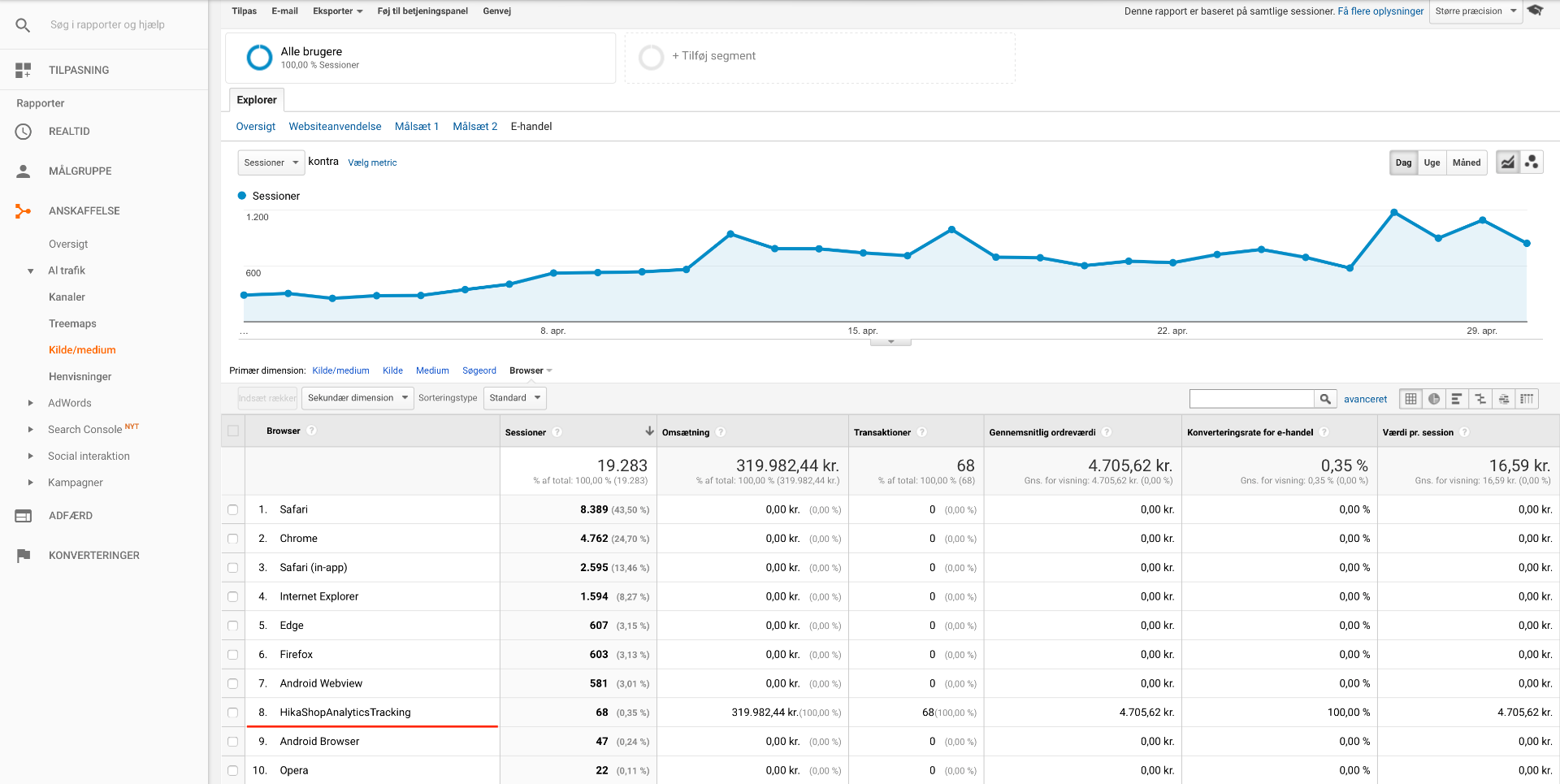The height and width of the screenshot is (784, 1560).
Task: Open the Eksporter menu
Action: (337, 11)
